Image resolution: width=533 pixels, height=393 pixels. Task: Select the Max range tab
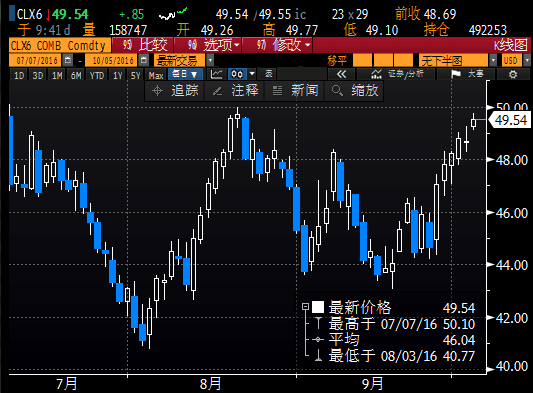(x=156, y=75)
